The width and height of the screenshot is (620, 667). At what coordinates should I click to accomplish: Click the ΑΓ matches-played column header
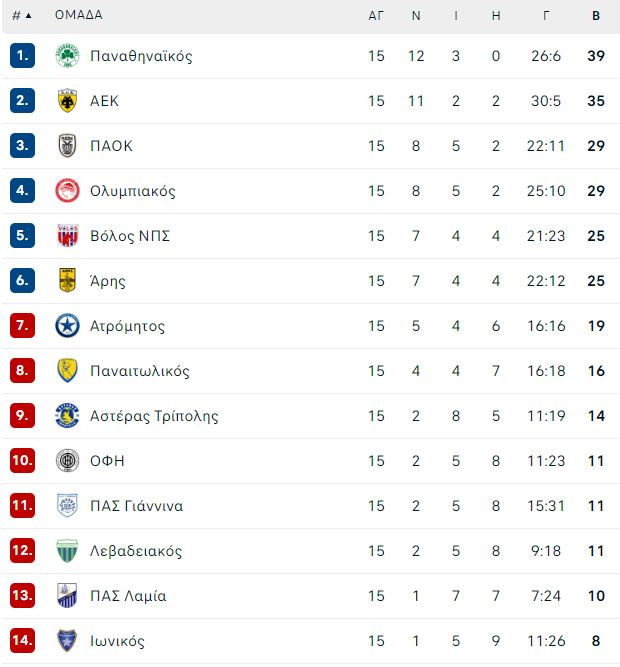(376, 16)
